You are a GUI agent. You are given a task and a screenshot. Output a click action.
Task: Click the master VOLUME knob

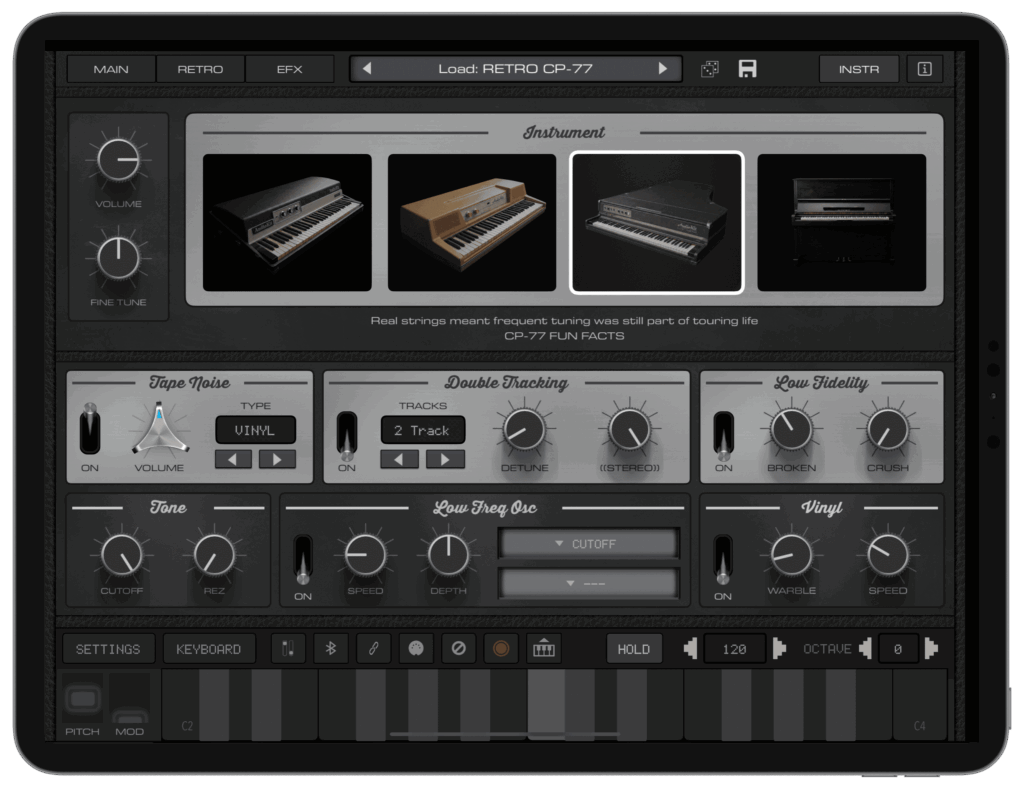118,160
